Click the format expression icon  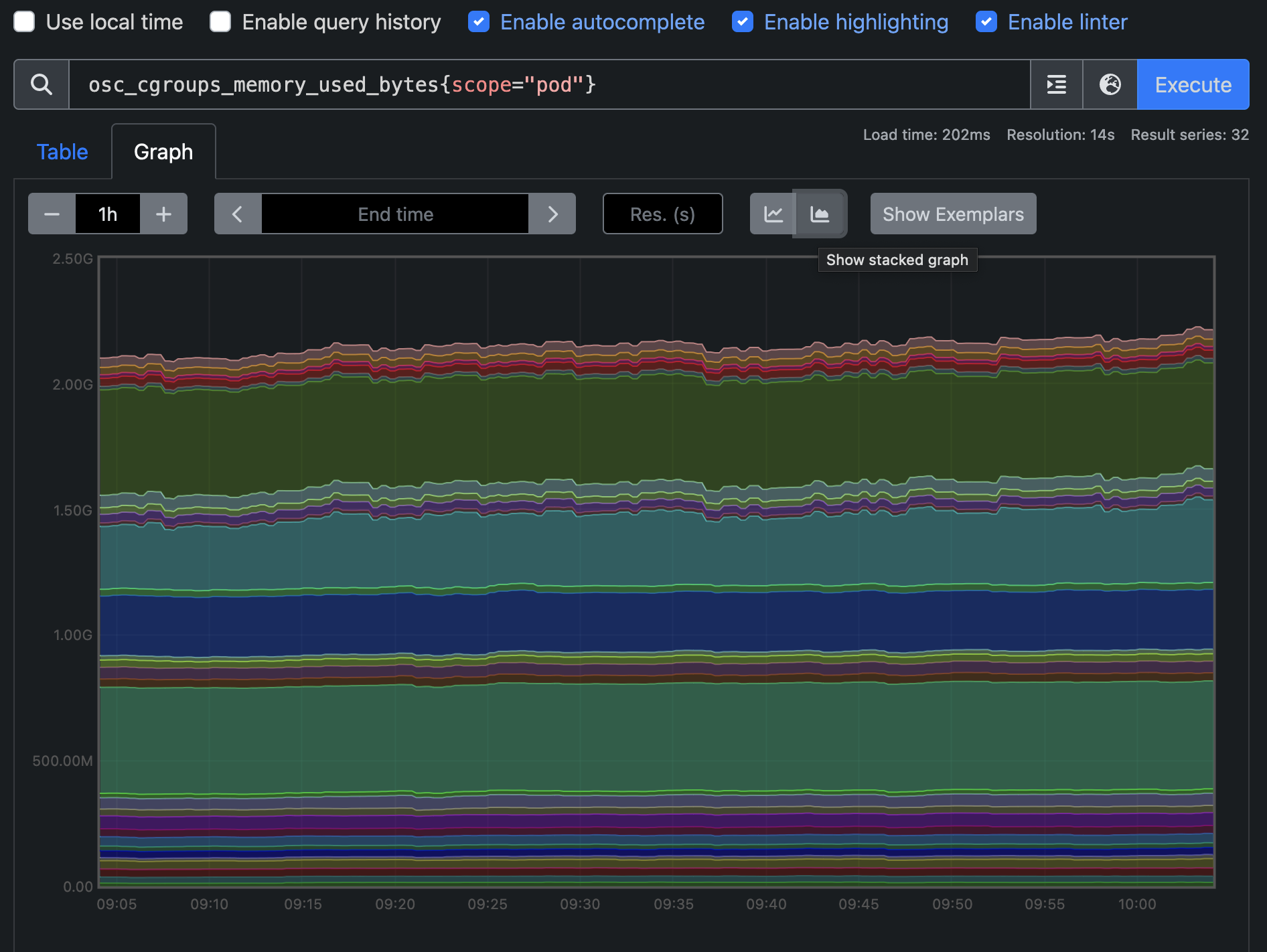pyautogui.click(x=1056, y=84)
